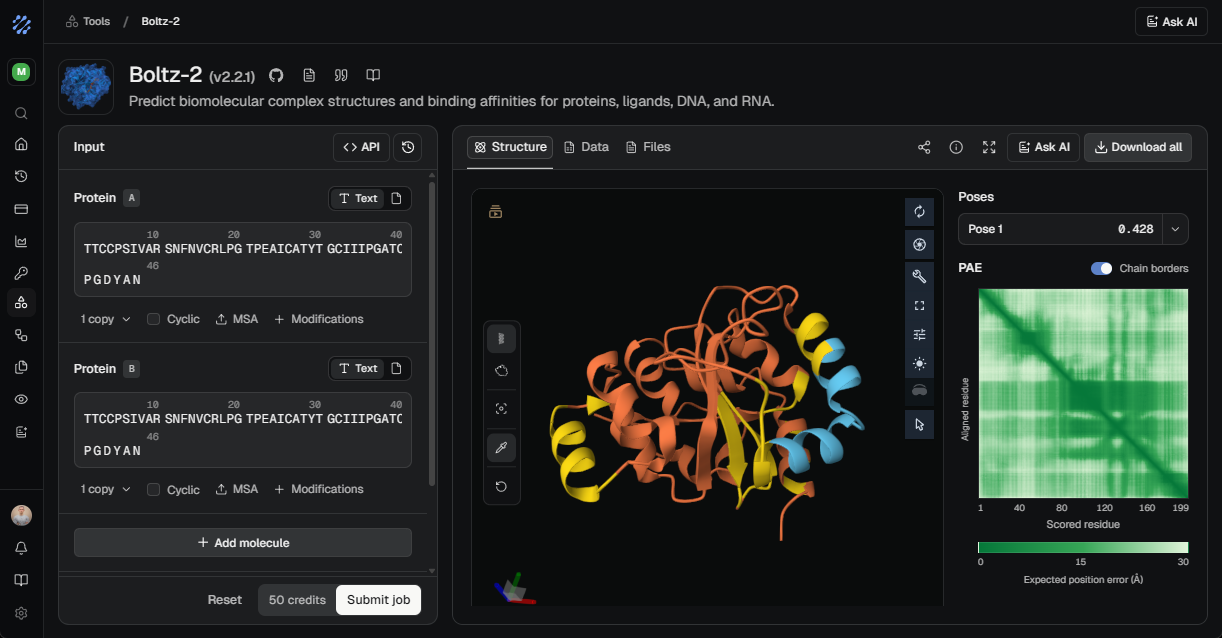Viewport: 1222px width, 638px height.
Task: Click MSA upload for Protein A
Action: (236, 319)
